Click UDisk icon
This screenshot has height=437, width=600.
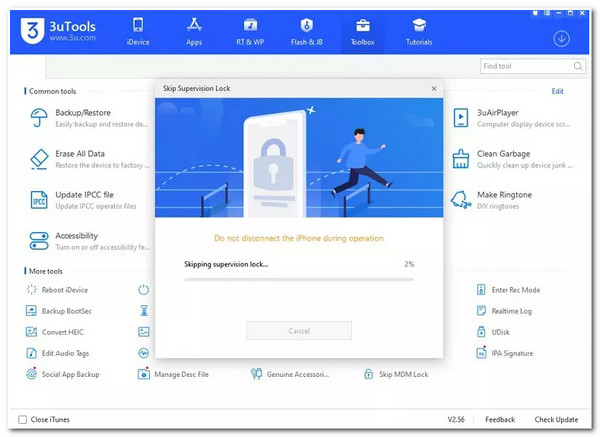pos(481,331)
